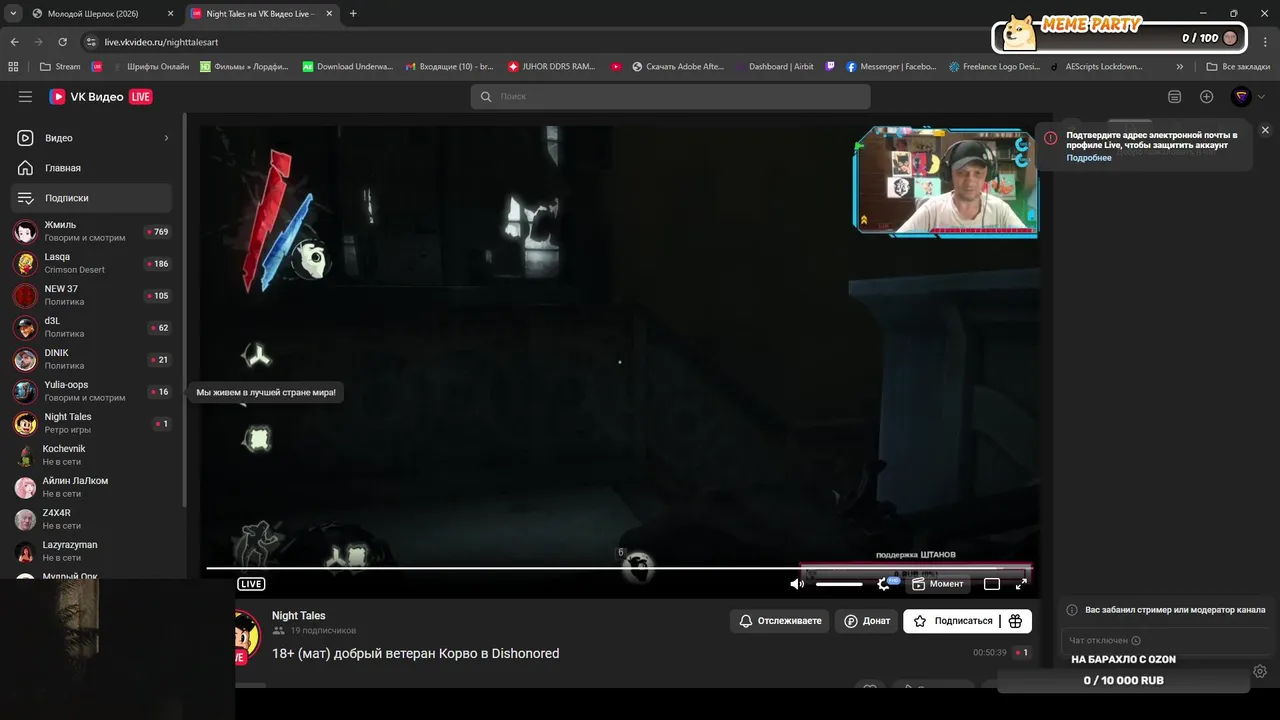Click the Lasqa avatar icon
Viewport: 1280px width, 720px height.
click(25, 264)
